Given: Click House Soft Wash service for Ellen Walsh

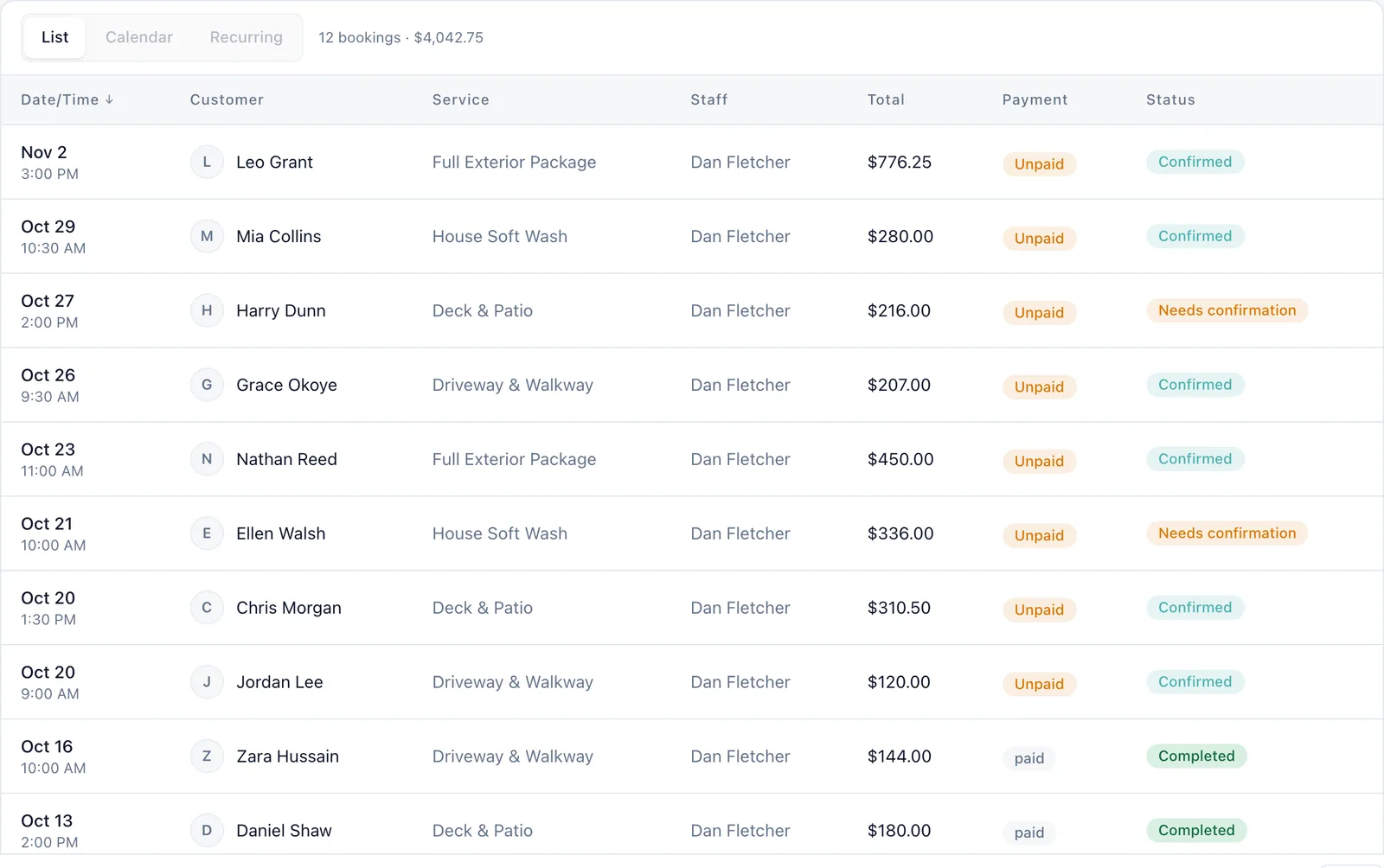Looking at the screenshot, I should (x=500, y=533).
